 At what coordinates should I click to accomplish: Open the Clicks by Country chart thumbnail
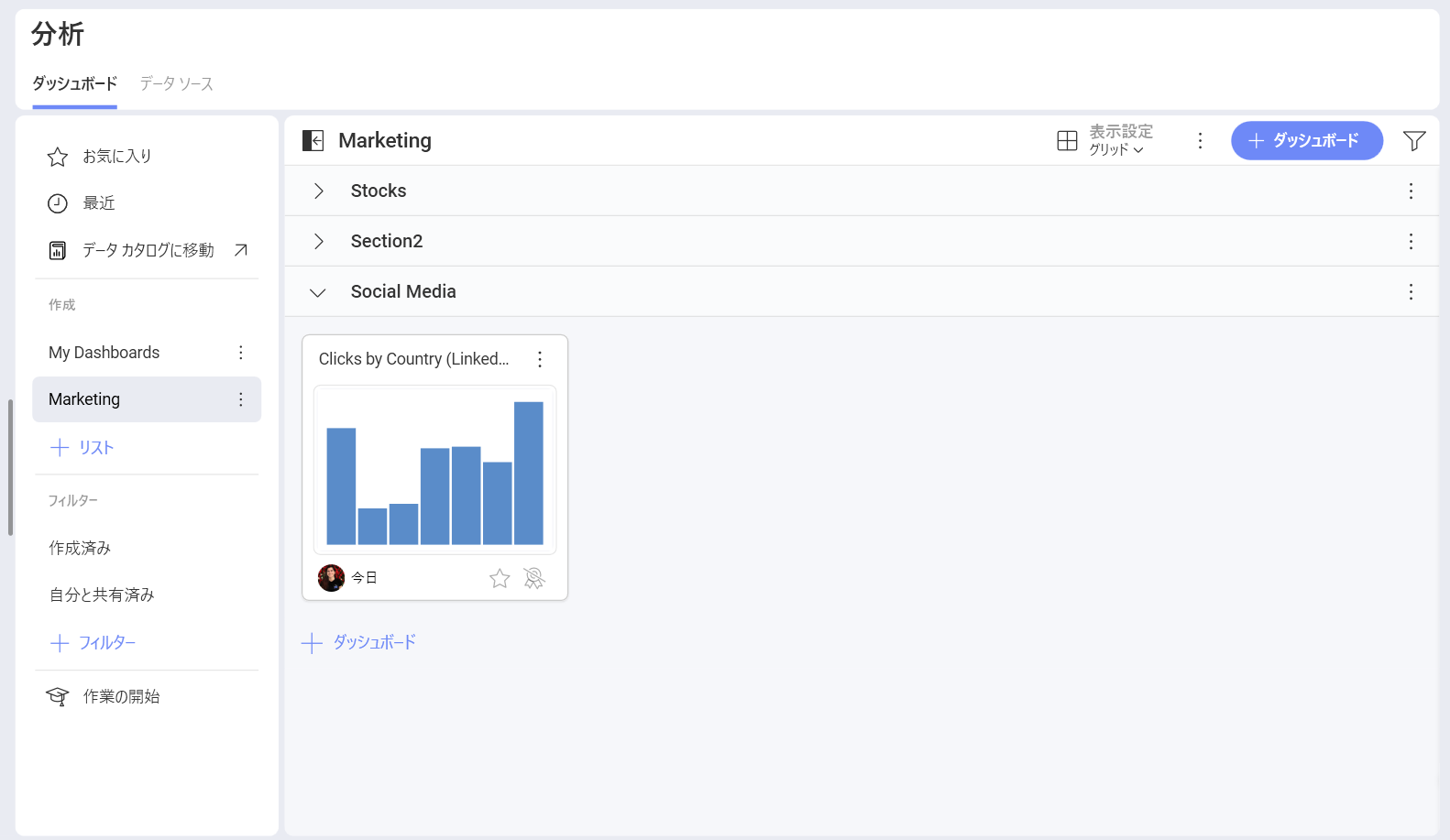[x=435, y=470]
